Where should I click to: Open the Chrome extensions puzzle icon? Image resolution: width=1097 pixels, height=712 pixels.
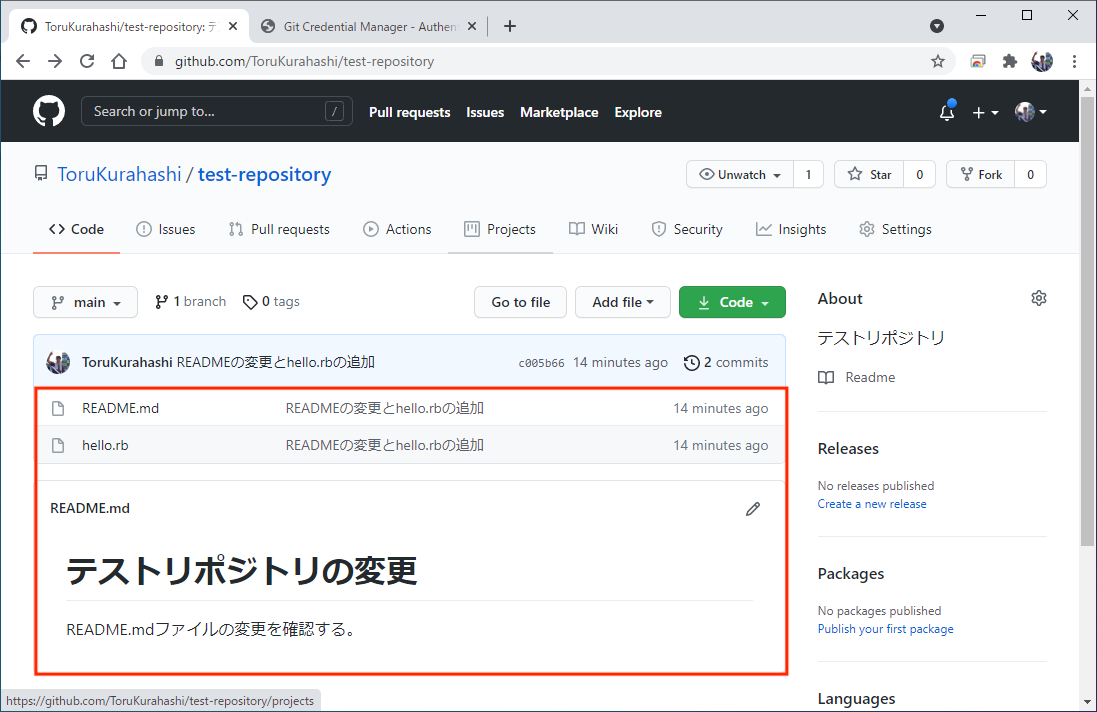pos(1010,62)
